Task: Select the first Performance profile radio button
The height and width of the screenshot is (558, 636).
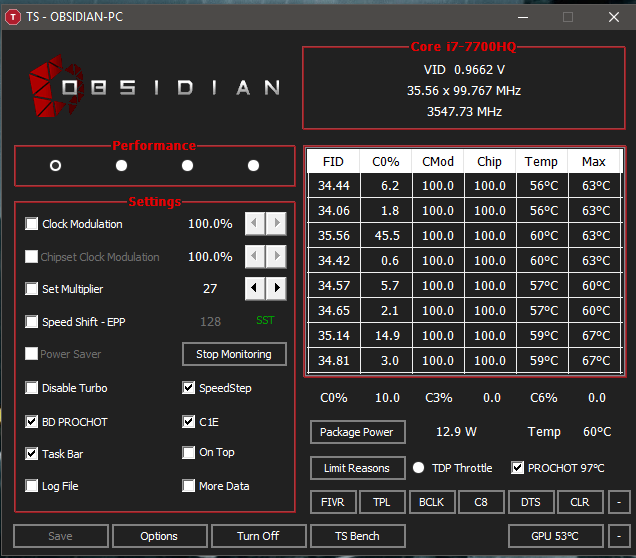Action: 56,166
